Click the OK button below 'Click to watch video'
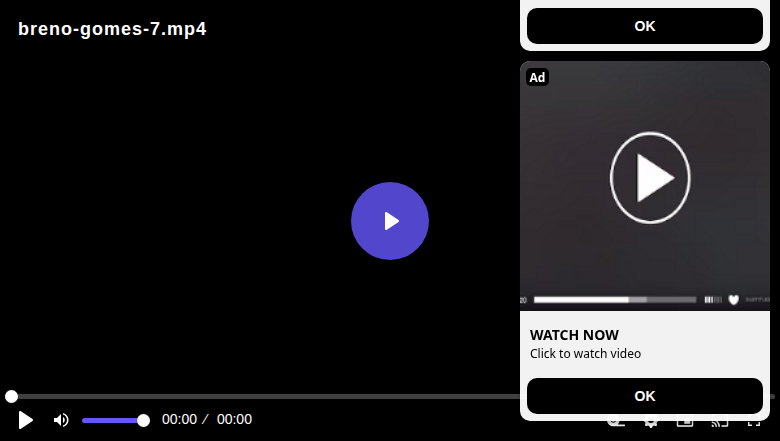780x441 pixels. click(645, 396)
